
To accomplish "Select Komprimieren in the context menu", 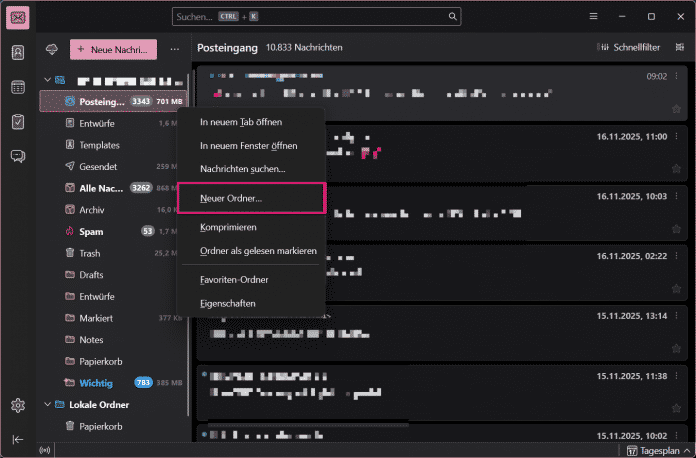I will point(229,228).
